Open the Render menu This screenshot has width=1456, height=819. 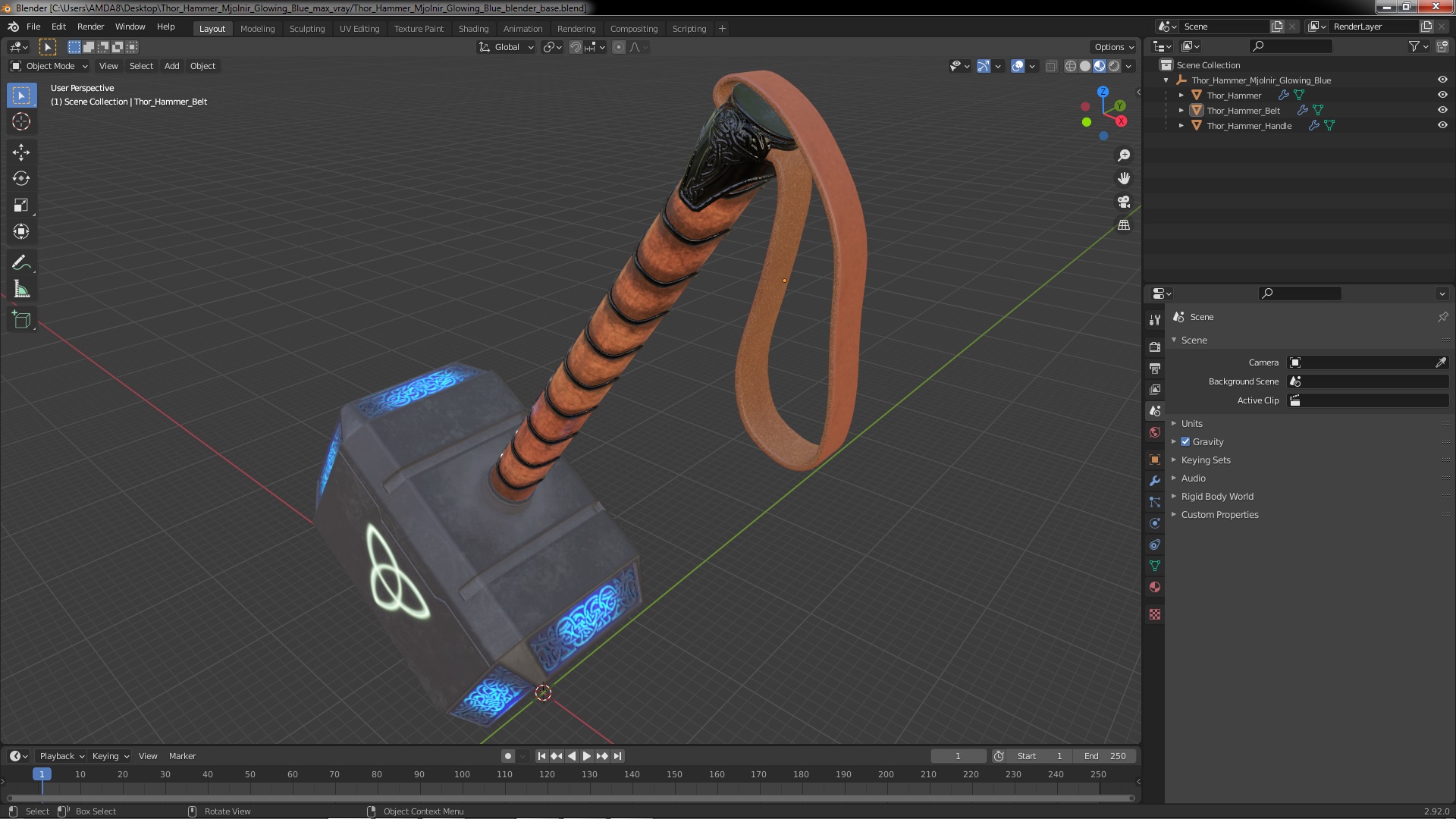click(x=90, y=27)
